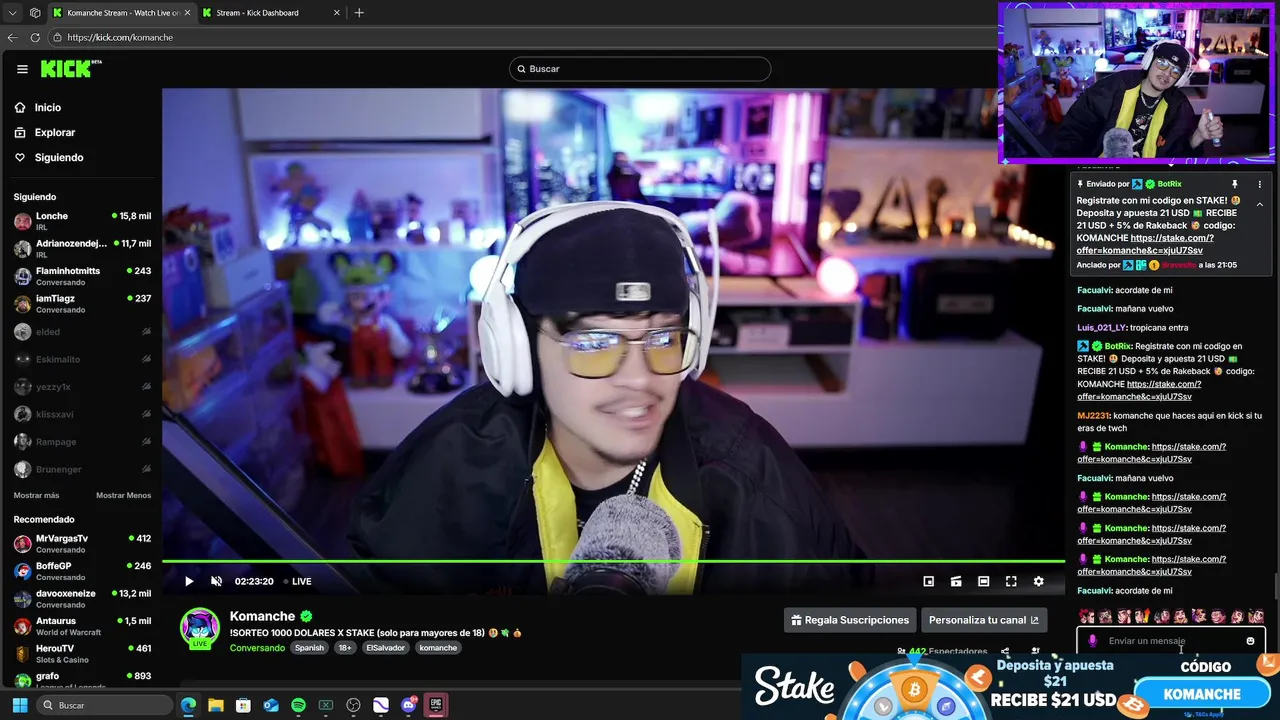Image resolution: width=1280 pixels, height=720 pixels.
Task: Select the komanche tag
Action: [438, 648]
